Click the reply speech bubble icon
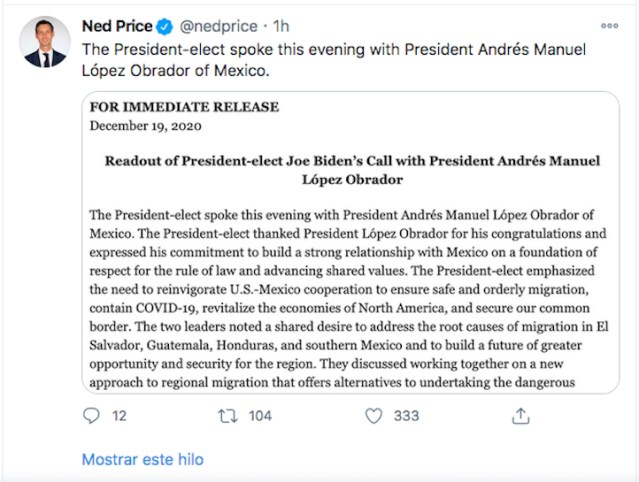The image size is (639, 482). (x=91, y=415)
